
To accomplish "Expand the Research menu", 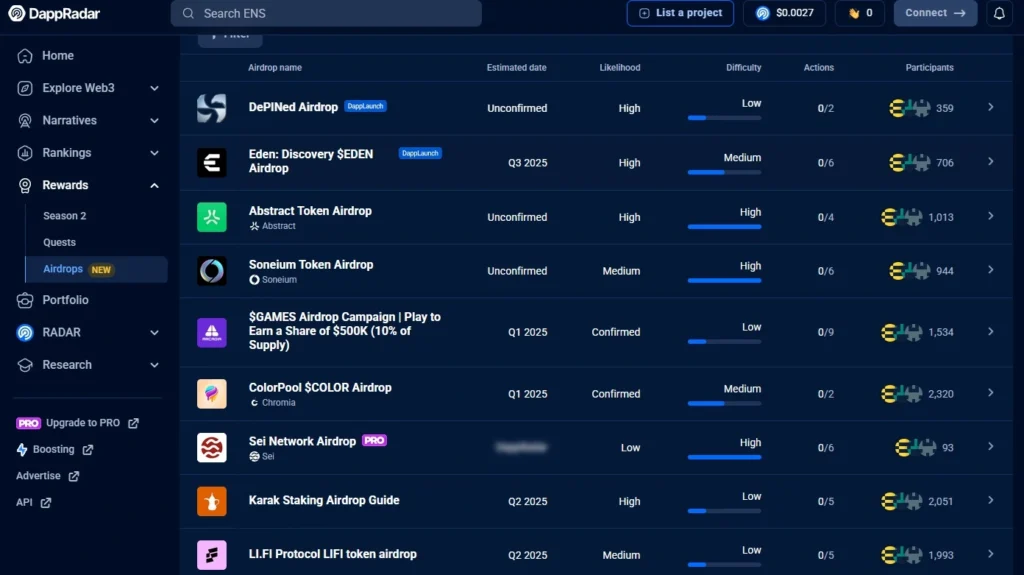I will point(154,365).
